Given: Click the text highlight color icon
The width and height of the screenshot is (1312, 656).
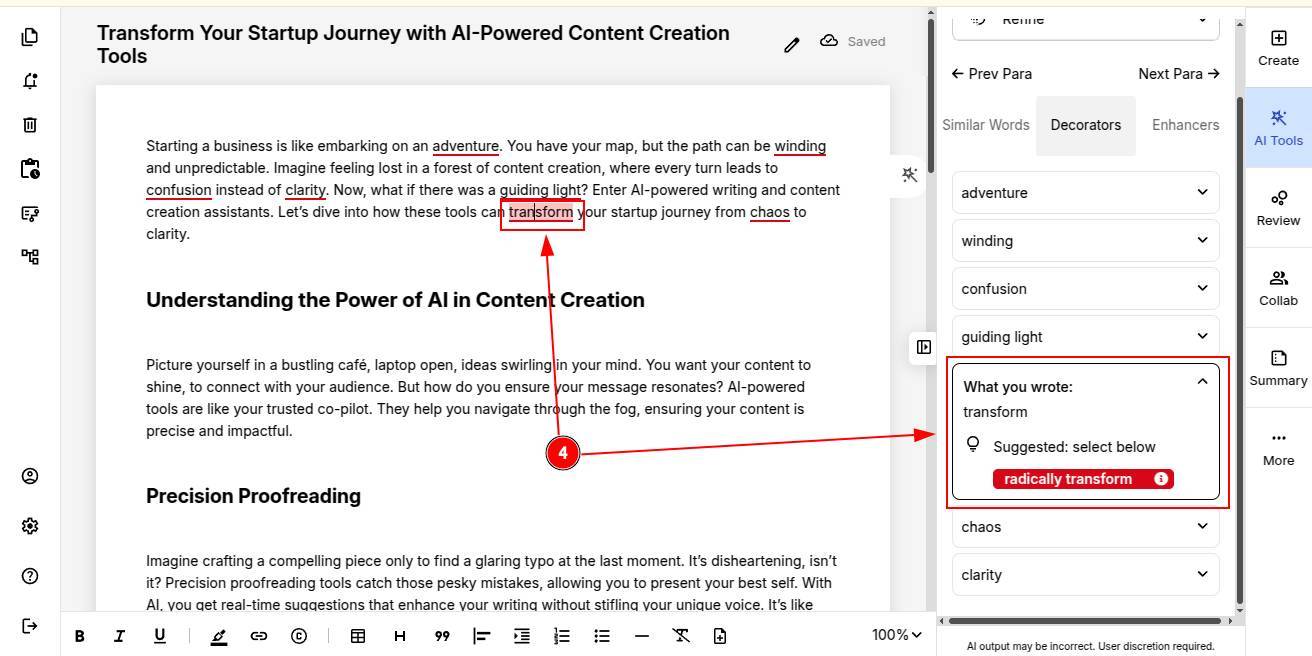Looking at the screenshot, I should coord(218,636).
